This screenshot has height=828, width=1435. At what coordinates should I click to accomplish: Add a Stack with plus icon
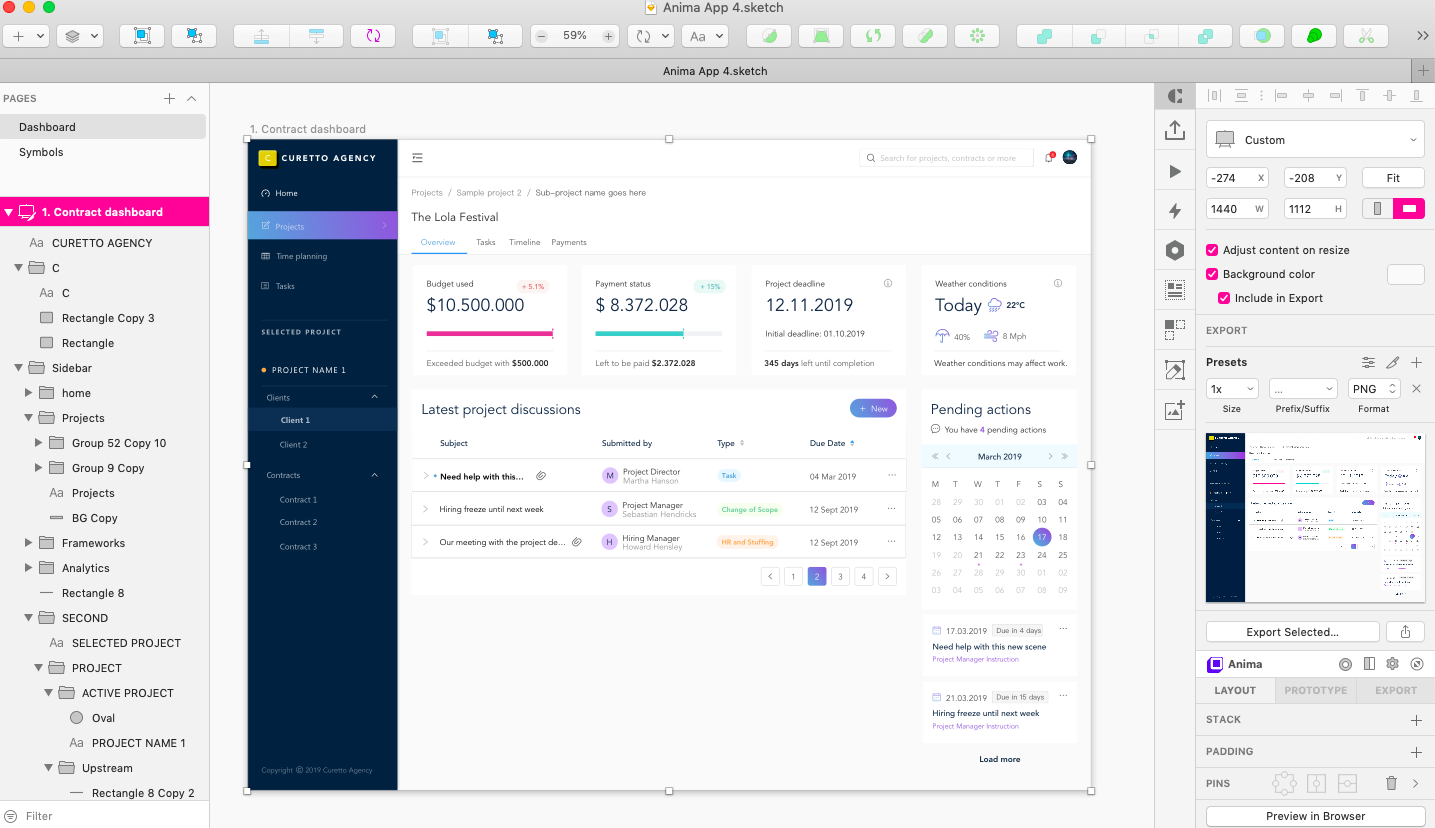[x=1416, y=720]
